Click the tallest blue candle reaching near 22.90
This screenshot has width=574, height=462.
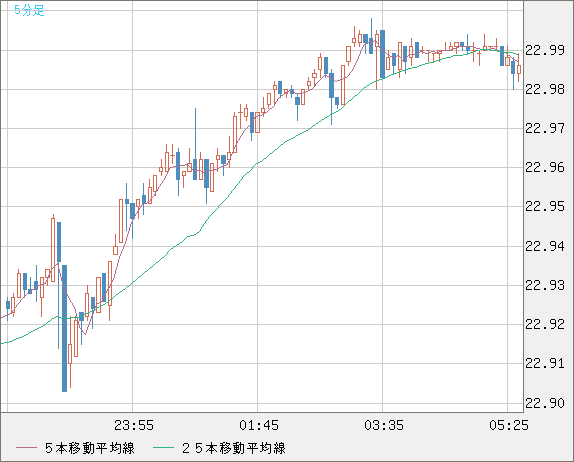pos(64,328)
